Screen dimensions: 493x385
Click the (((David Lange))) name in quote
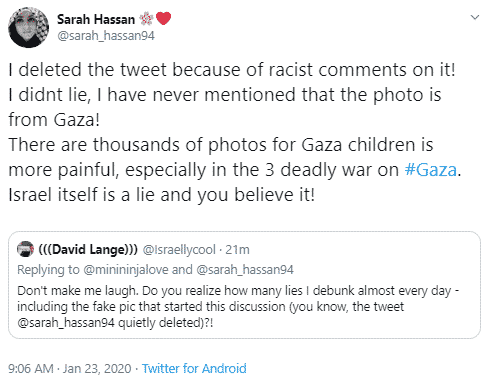tap(88, 249)
